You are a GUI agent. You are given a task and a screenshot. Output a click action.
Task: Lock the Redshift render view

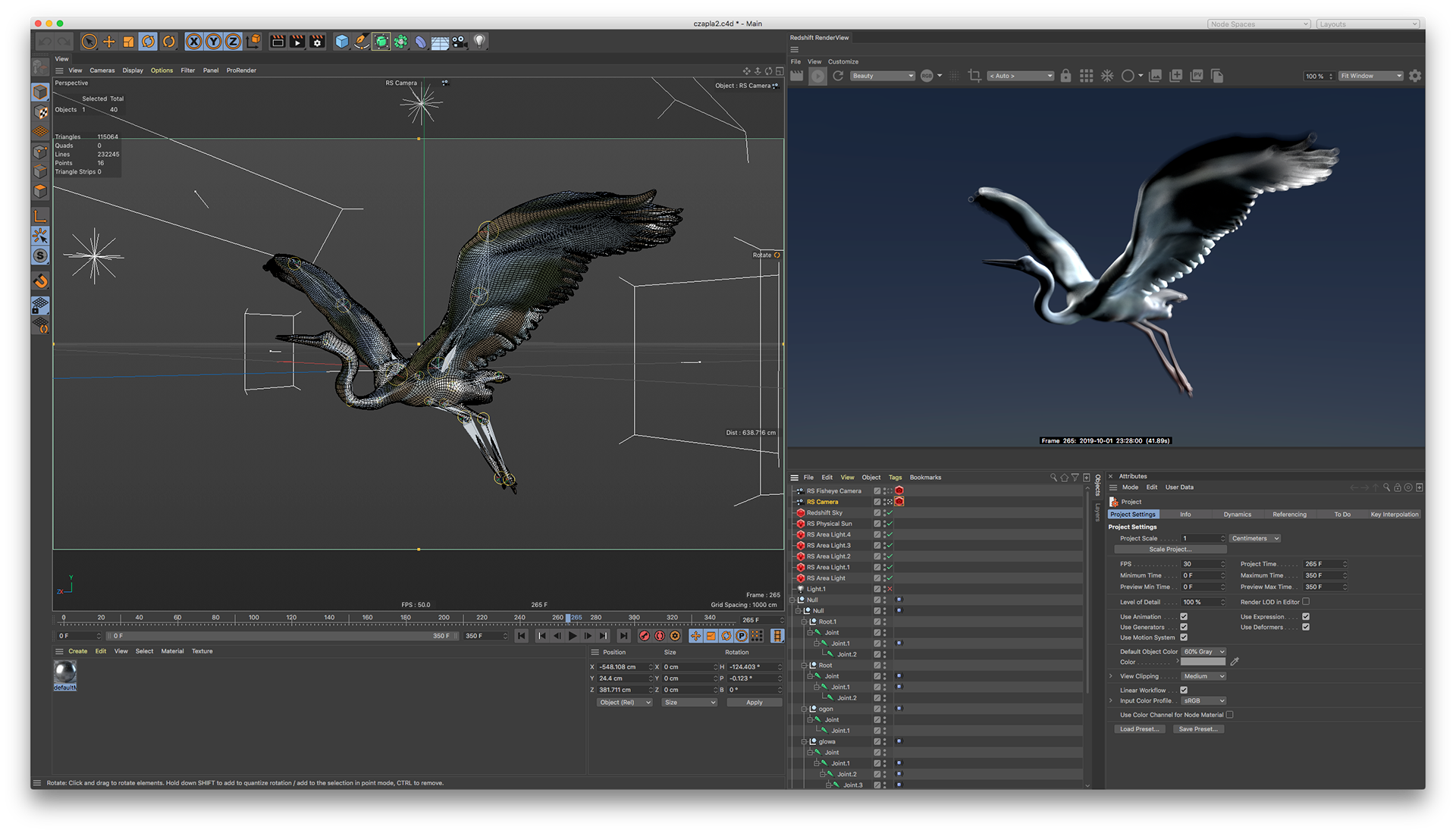coord(1065,76)
